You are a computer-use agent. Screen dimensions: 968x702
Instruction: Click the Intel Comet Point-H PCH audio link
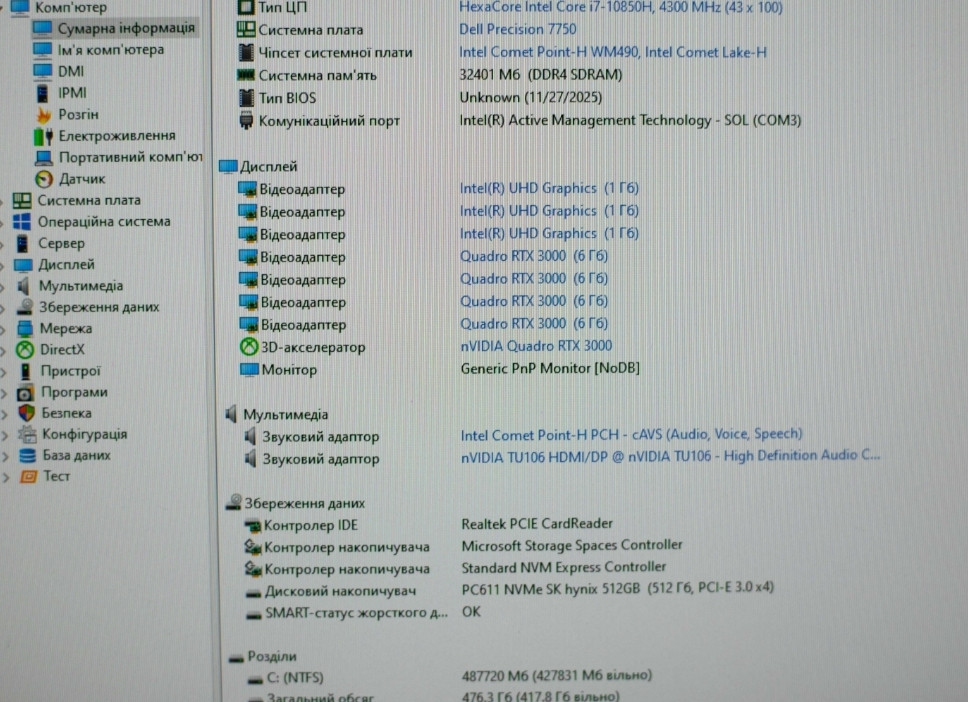coord(630,434)
